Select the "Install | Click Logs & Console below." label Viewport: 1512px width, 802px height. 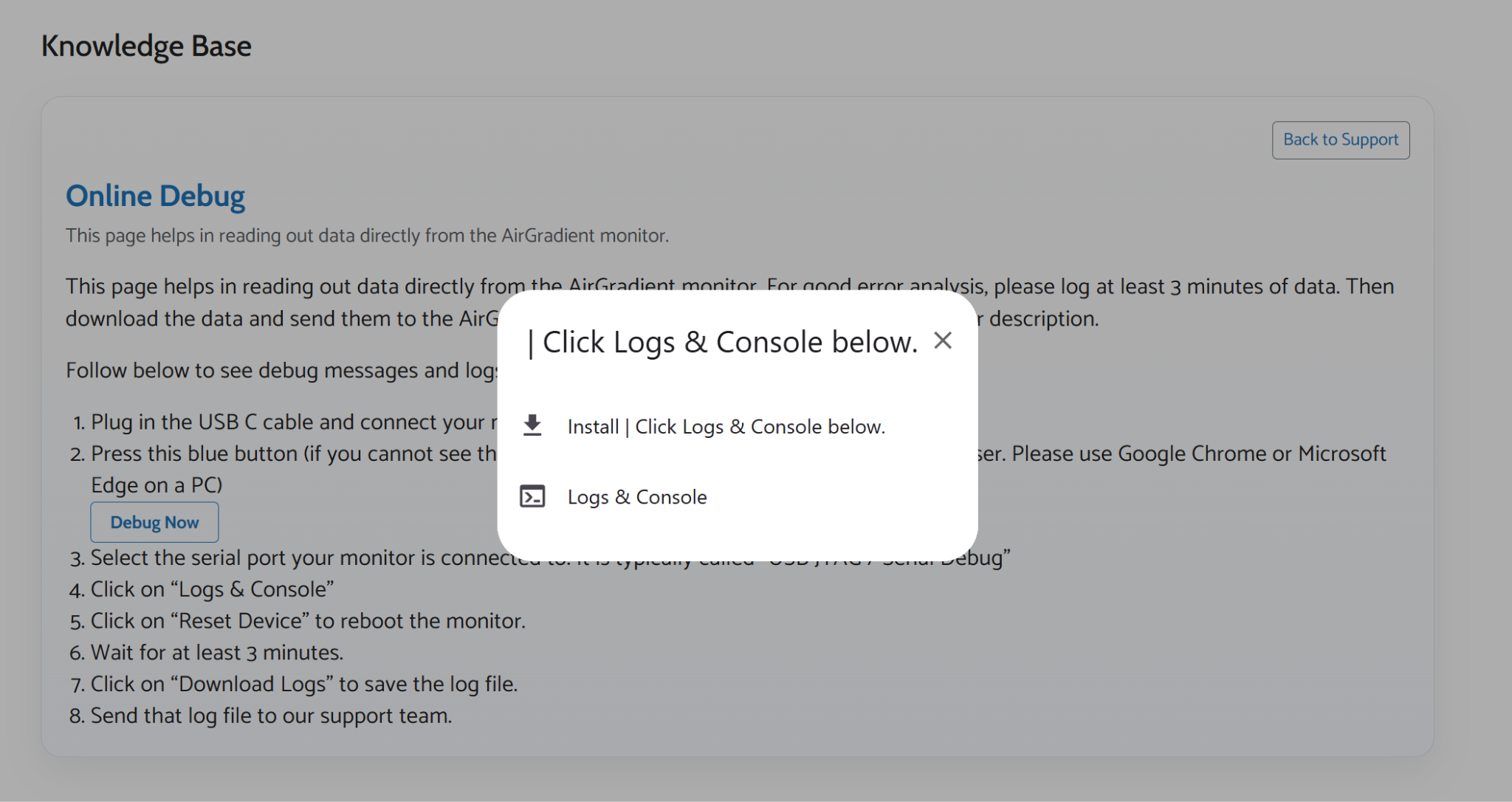tap(726, 427)
